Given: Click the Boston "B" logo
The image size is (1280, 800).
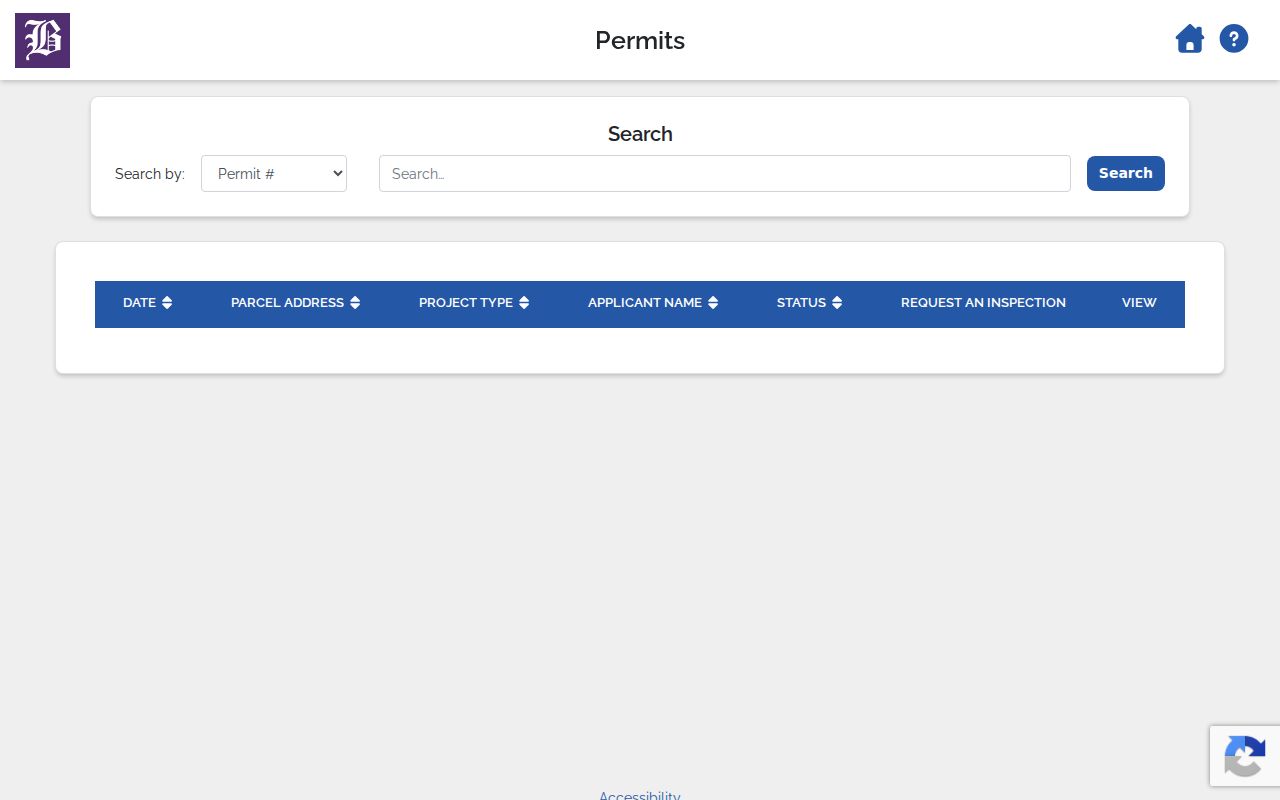Looking at the screenshot, I should tap(42, 40).
